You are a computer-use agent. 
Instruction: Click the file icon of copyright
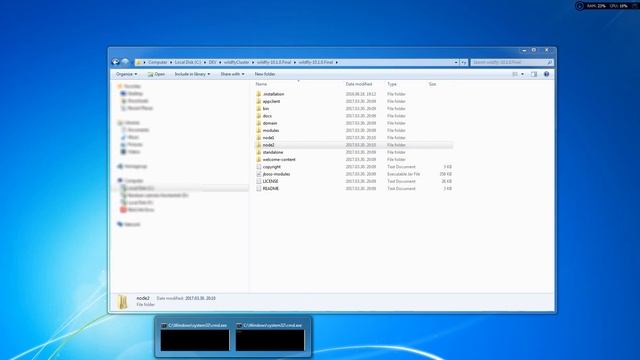(258, 167)
